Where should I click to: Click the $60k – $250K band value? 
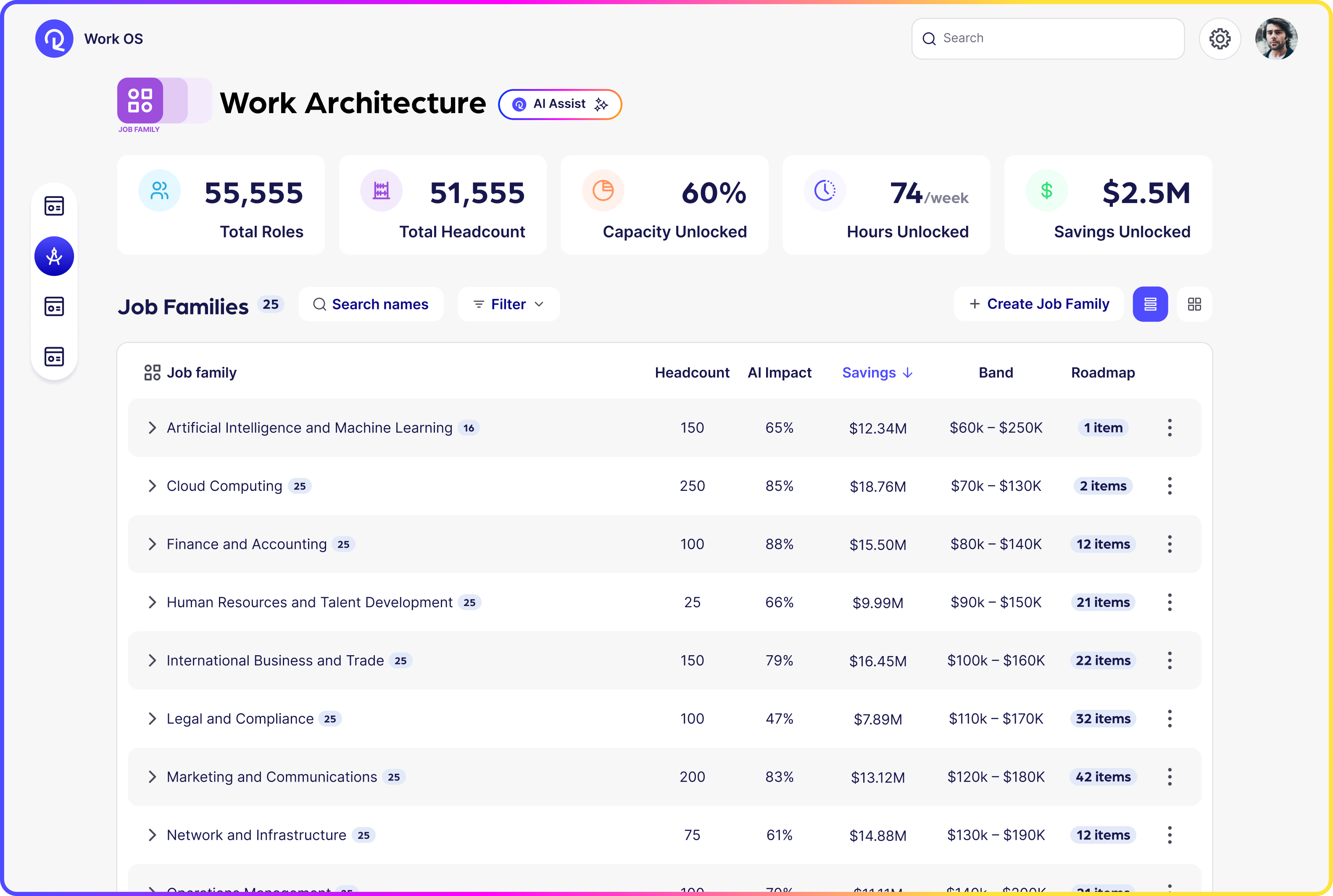tap(996, 428)
